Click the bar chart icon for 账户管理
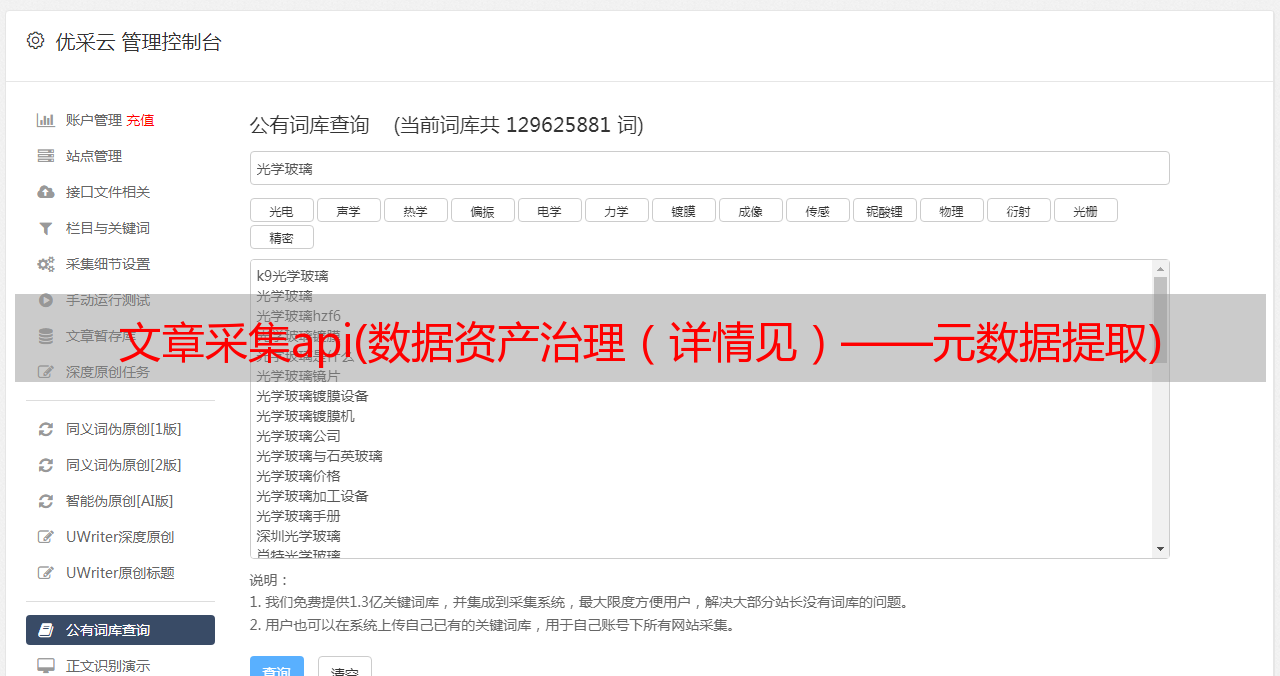The width and height of the screenshot is (1280, 676). pyautogui.click(x=46, y=120)
